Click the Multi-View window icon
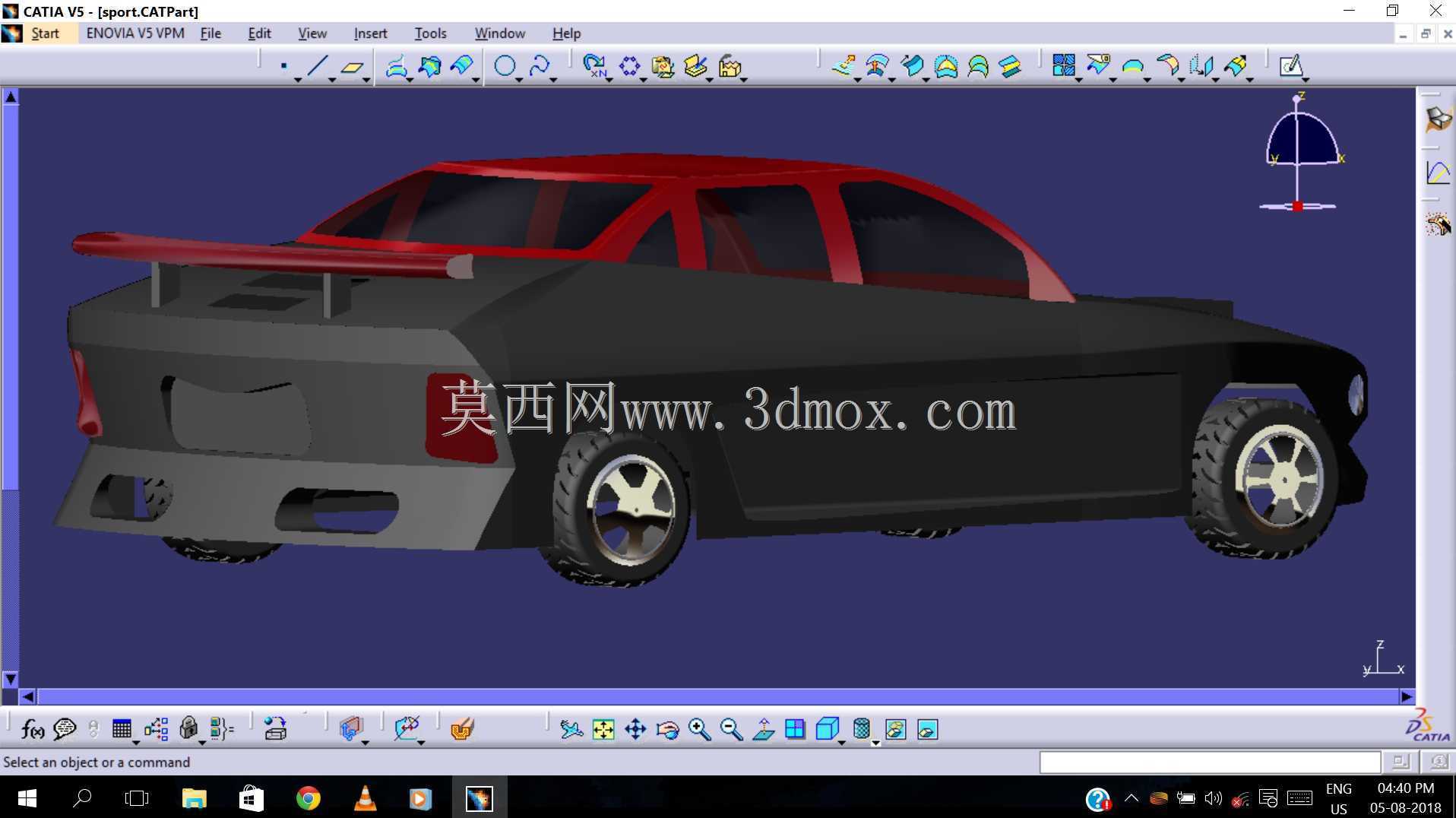Viewport: 1456px width, 818px height. click(795, 730)
